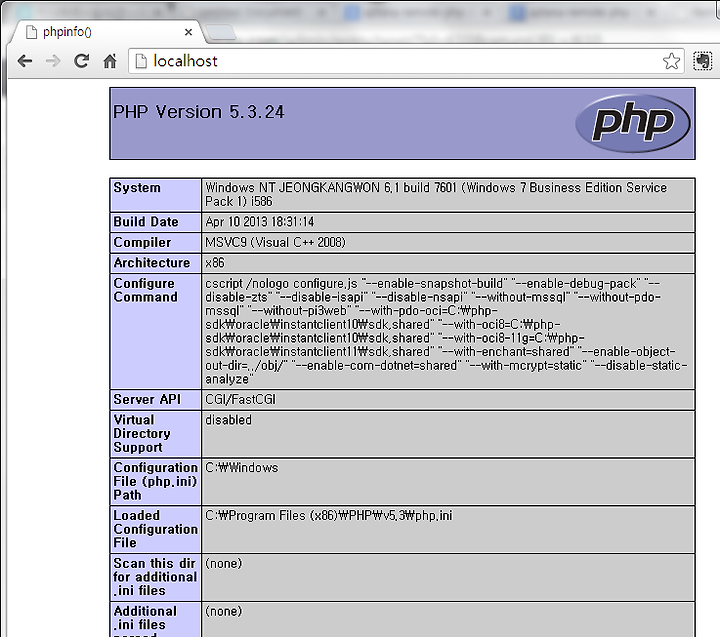Click the Server API label
The image size is (720, 637).
point(147,400)
